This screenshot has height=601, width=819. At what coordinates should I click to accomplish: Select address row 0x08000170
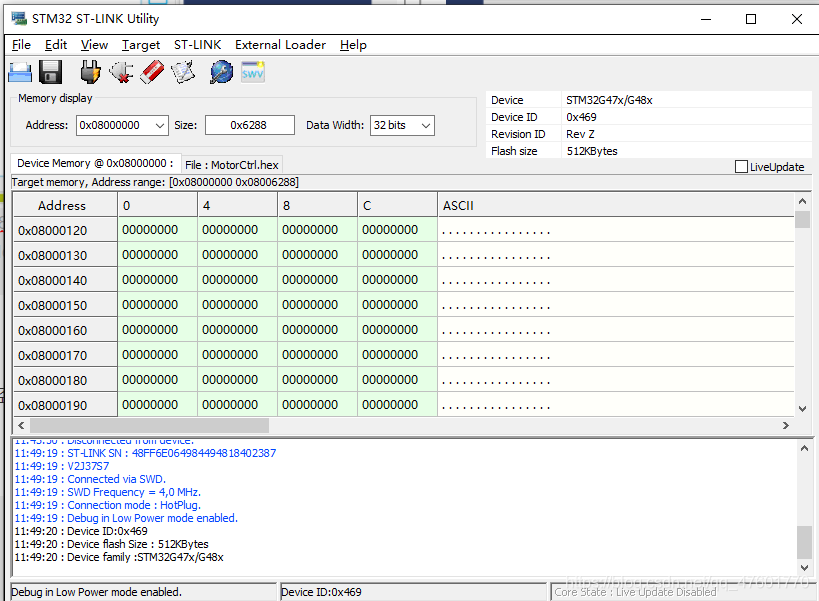click(x=65, y=356)
